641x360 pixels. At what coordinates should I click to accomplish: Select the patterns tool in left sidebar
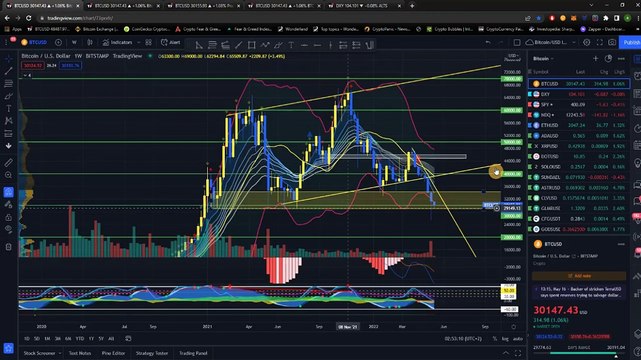[x=9, y=121]
